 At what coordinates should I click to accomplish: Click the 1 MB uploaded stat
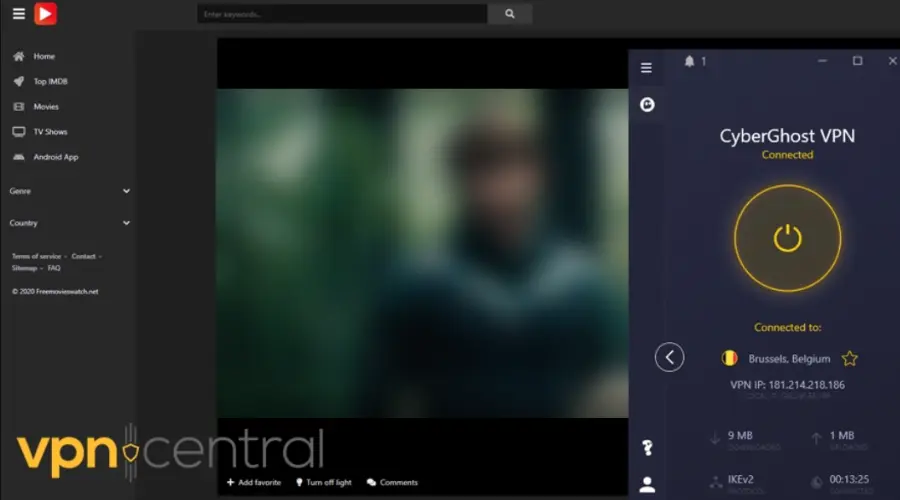pos(841,436)
